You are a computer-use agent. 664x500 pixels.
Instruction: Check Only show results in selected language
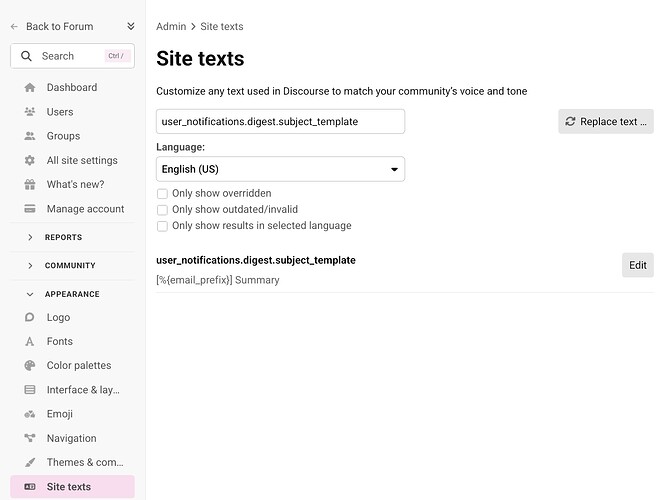(162, 226)
